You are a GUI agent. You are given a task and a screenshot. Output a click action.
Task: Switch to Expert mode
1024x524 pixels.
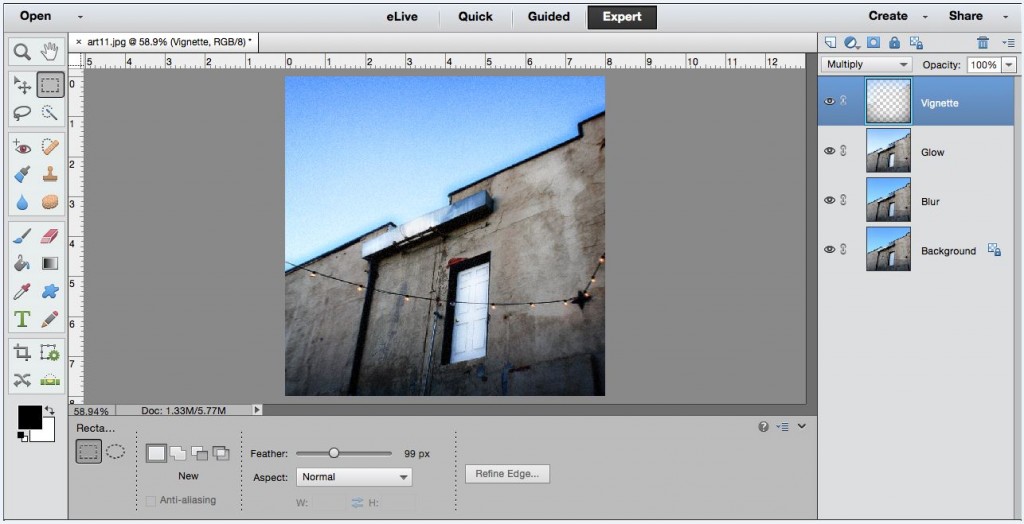point(622,17)
